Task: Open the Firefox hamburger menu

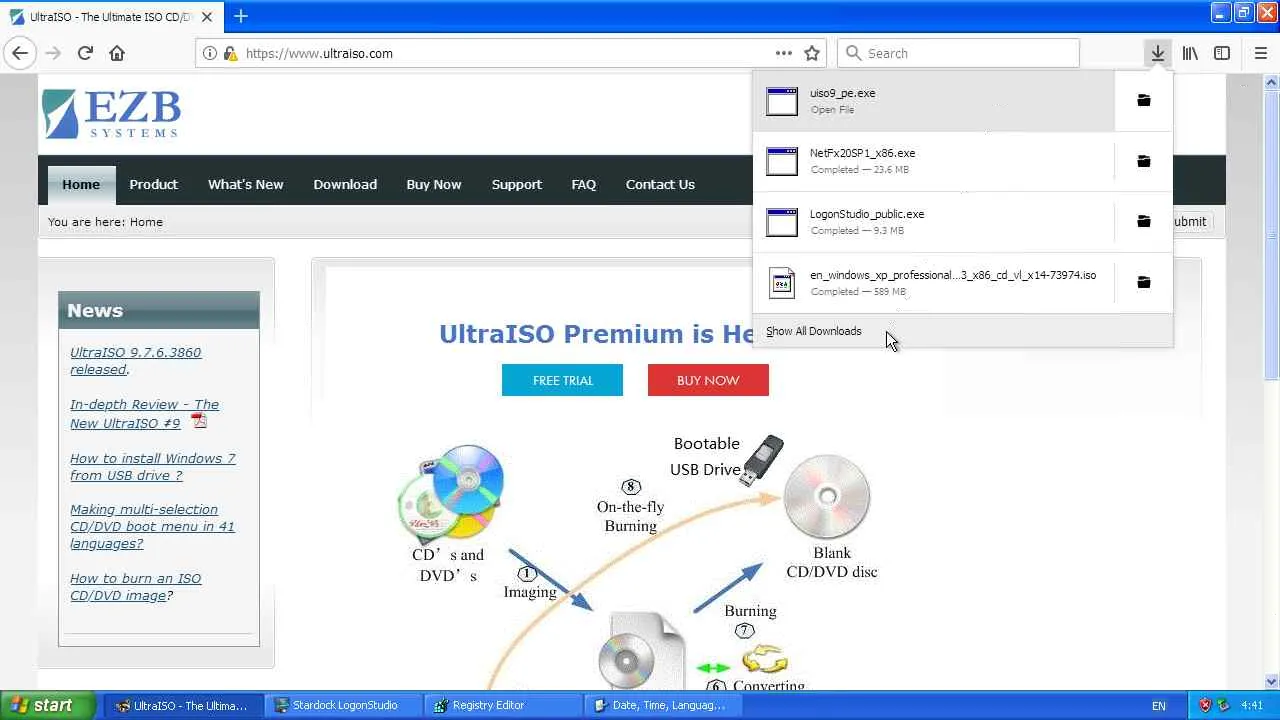Action: 1260,53
